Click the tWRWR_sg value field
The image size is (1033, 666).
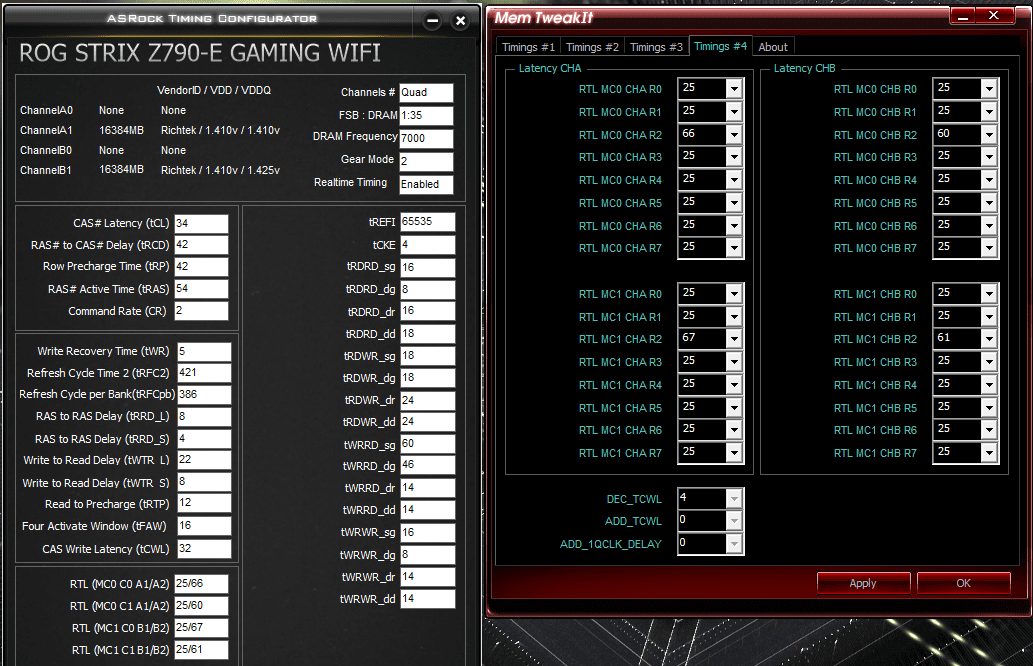(428, 532)
